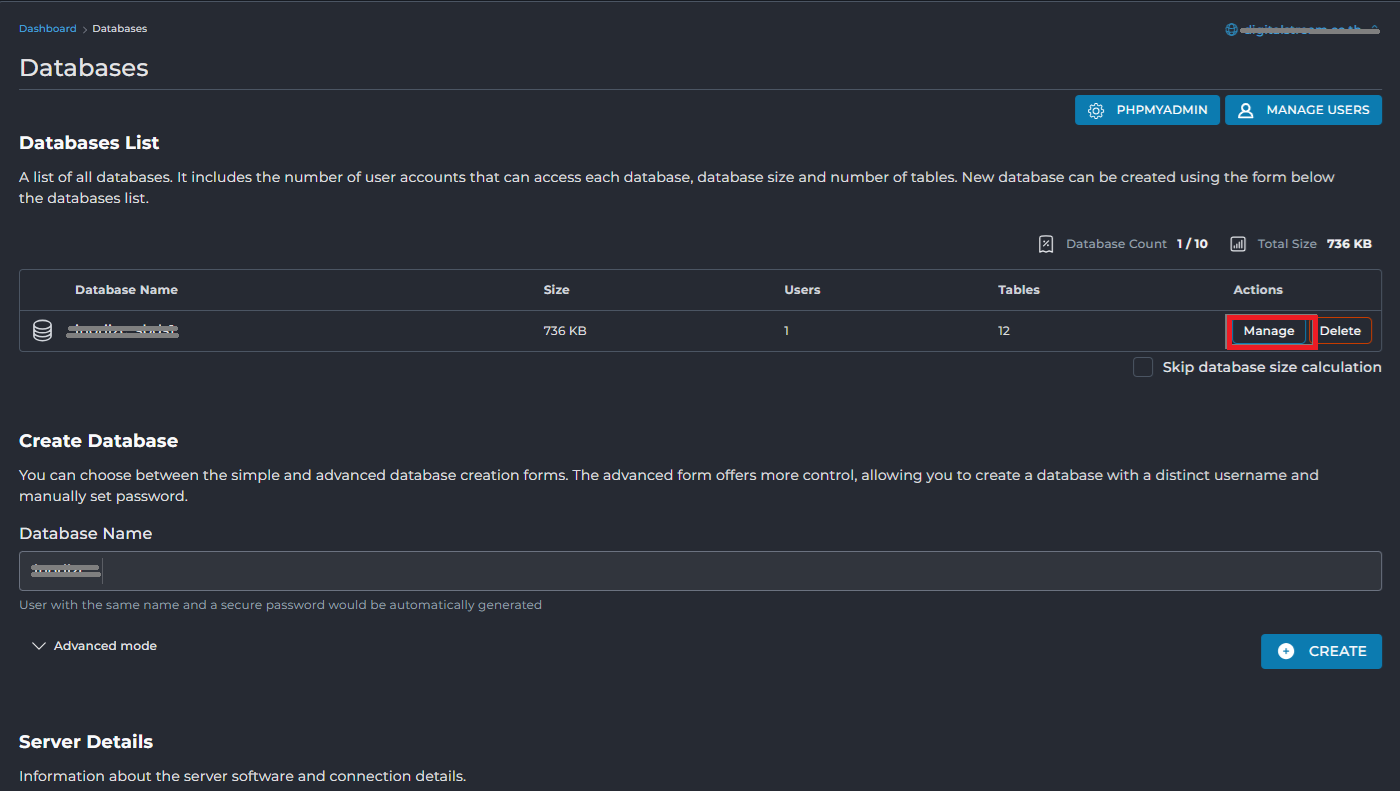Focus the Database Name input field
Screen dimensions: 1400x791
700,571
